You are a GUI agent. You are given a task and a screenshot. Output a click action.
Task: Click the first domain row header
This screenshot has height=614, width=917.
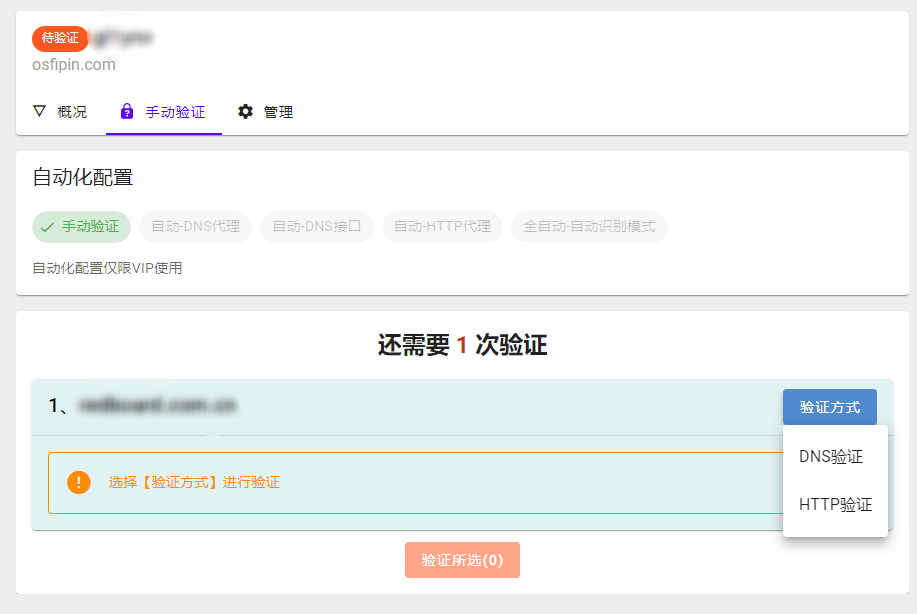(x=463, y=407)
